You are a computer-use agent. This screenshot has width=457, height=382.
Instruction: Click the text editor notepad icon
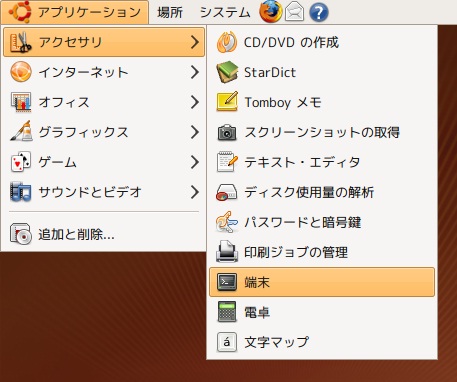(x=227, y=162)
